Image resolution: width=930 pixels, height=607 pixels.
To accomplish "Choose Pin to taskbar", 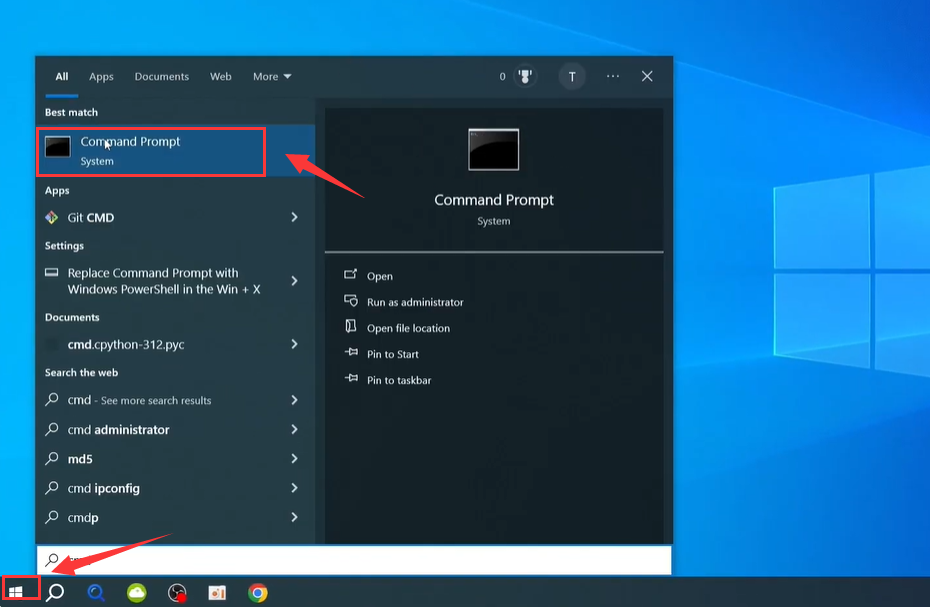I will coord(399,381).
